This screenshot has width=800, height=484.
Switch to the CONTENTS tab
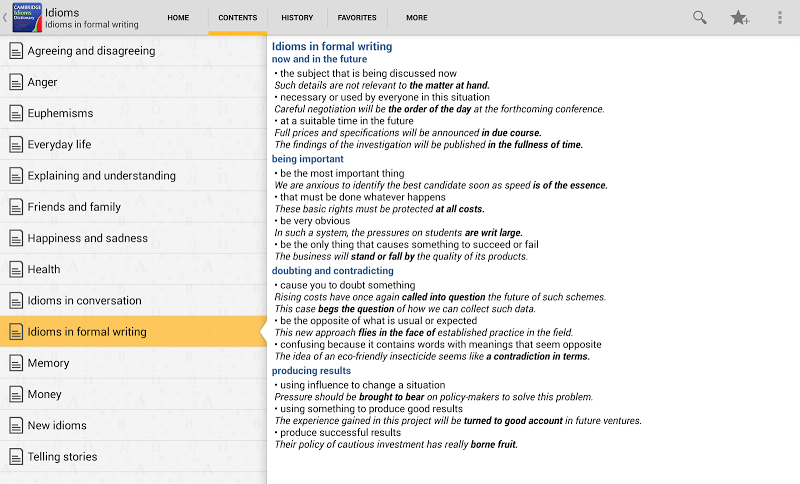point(238,17)
